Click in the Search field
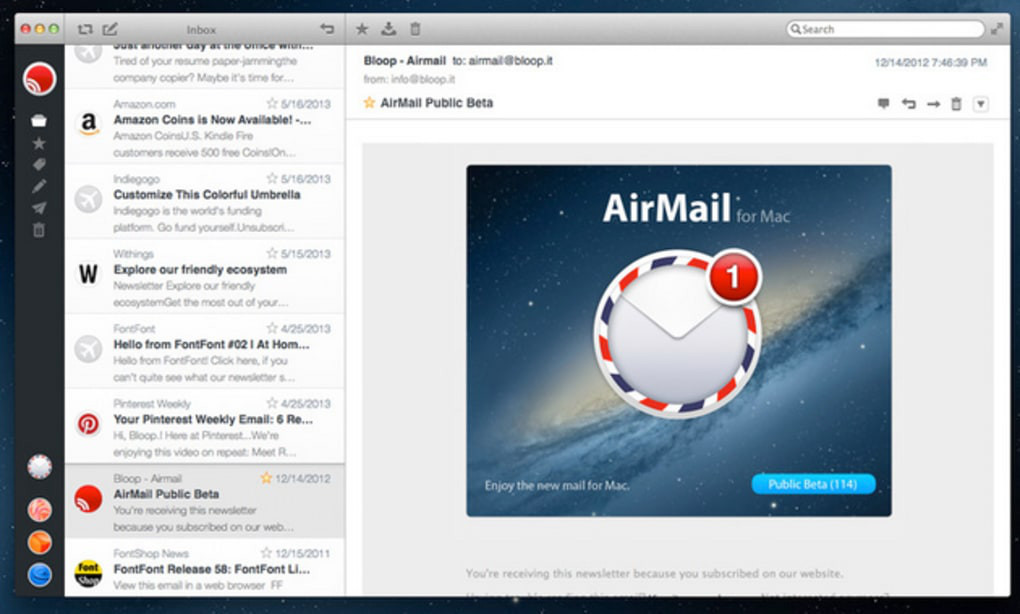The image size is (1020, 614). (x=885, y=29)
